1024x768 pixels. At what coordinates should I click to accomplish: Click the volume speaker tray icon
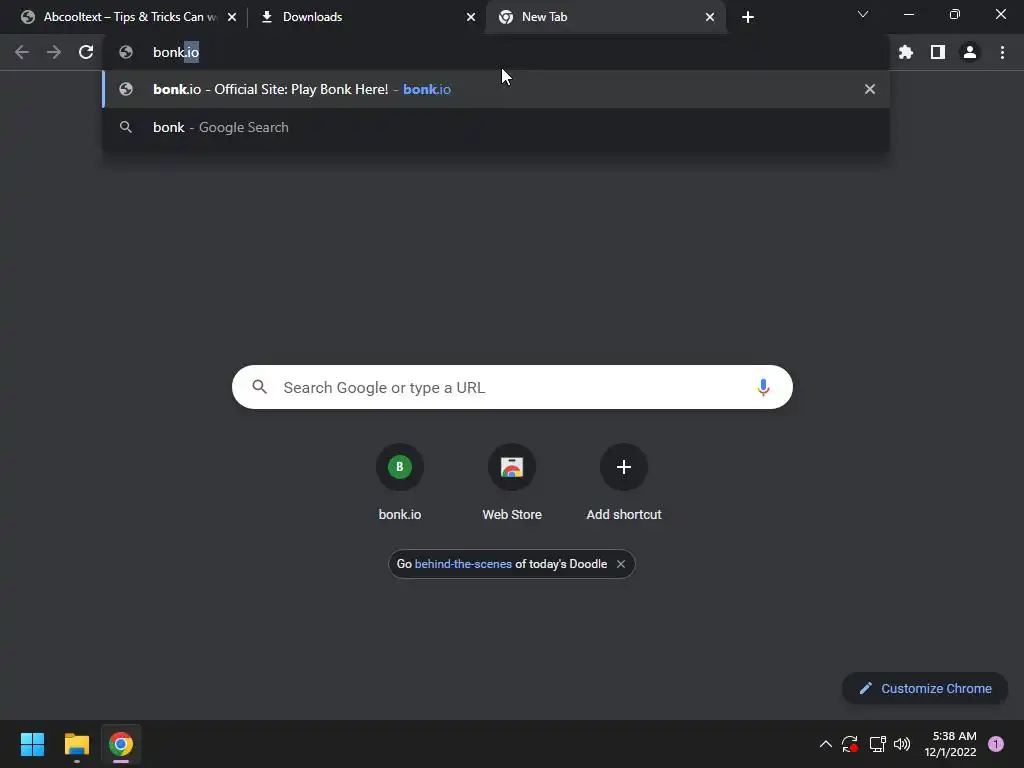902,744
